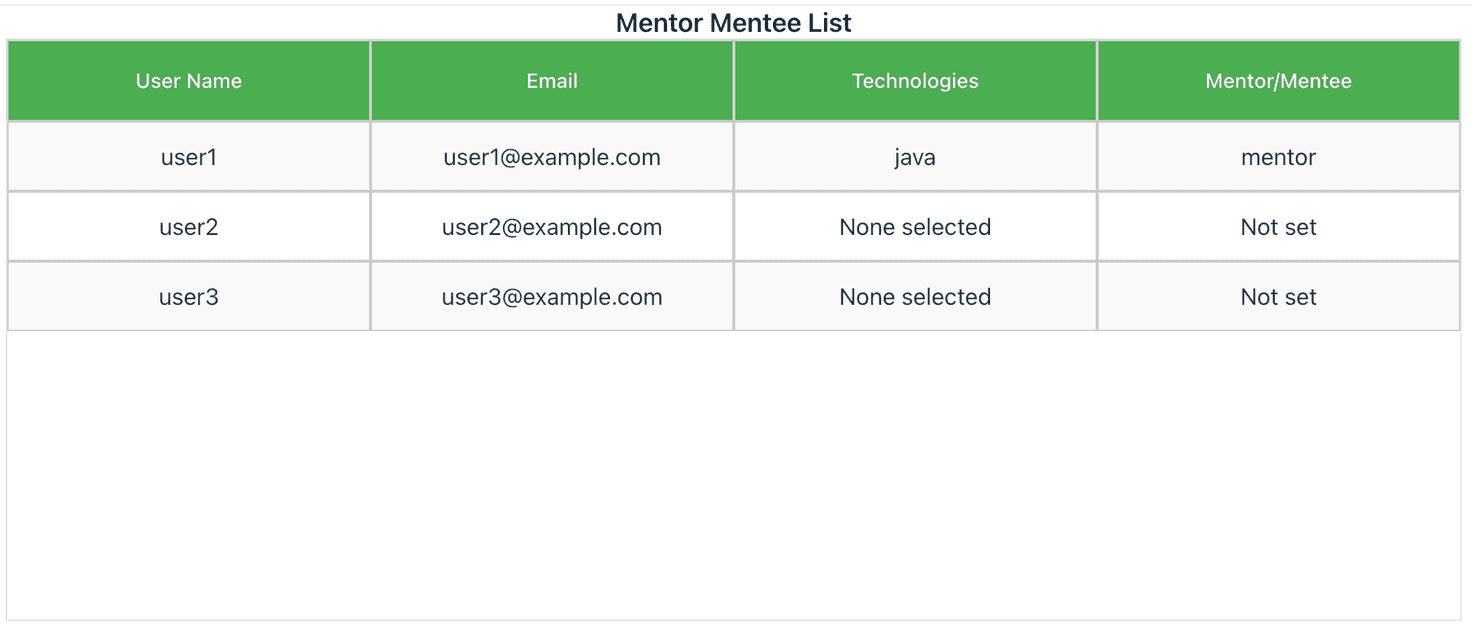Click the user3@example.com email cell
The image size is (1472, 633).
coord(552,297)
